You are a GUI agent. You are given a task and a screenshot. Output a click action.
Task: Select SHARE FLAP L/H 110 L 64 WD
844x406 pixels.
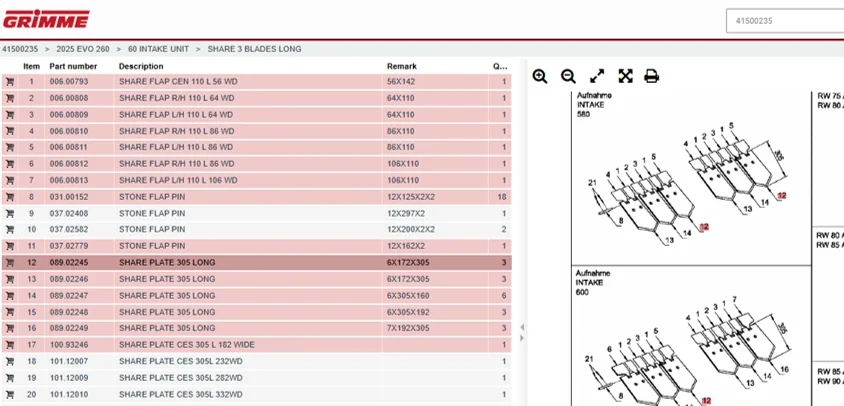click(x=176, y=115)
